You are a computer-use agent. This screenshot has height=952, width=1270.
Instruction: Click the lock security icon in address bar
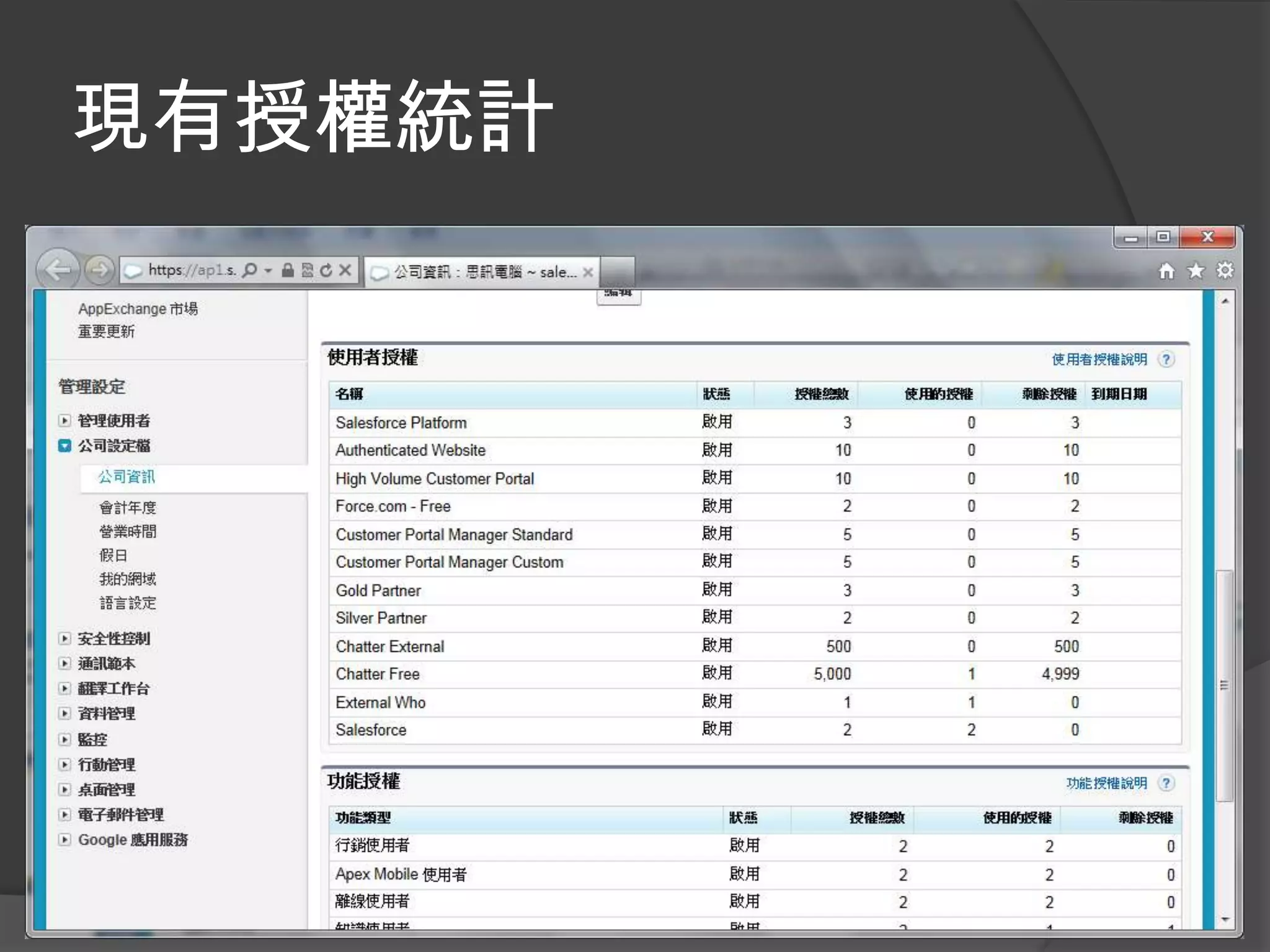click(288, 270)
